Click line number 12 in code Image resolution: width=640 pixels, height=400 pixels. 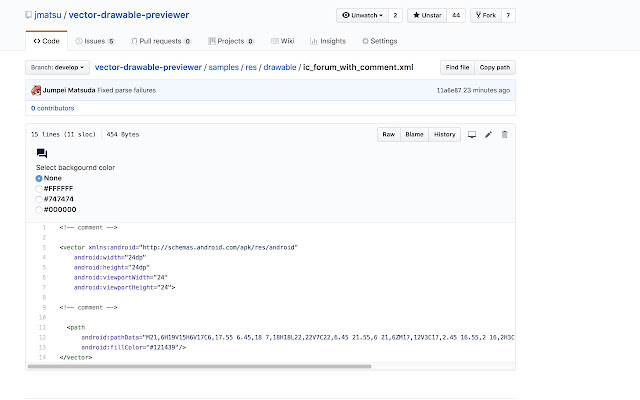(x=42, y=338)
